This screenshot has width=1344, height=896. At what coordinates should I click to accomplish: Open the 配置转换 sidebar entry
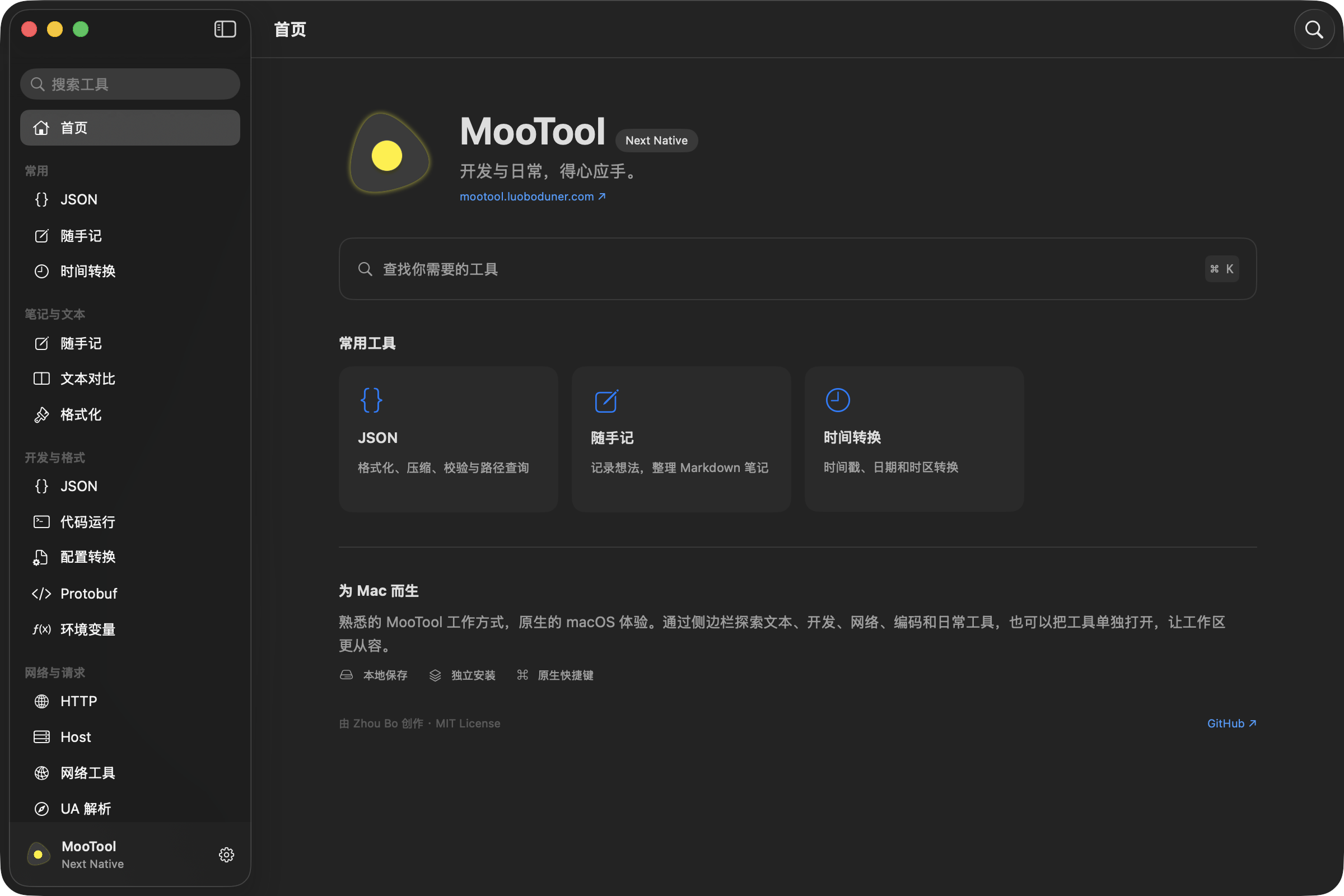130,557
